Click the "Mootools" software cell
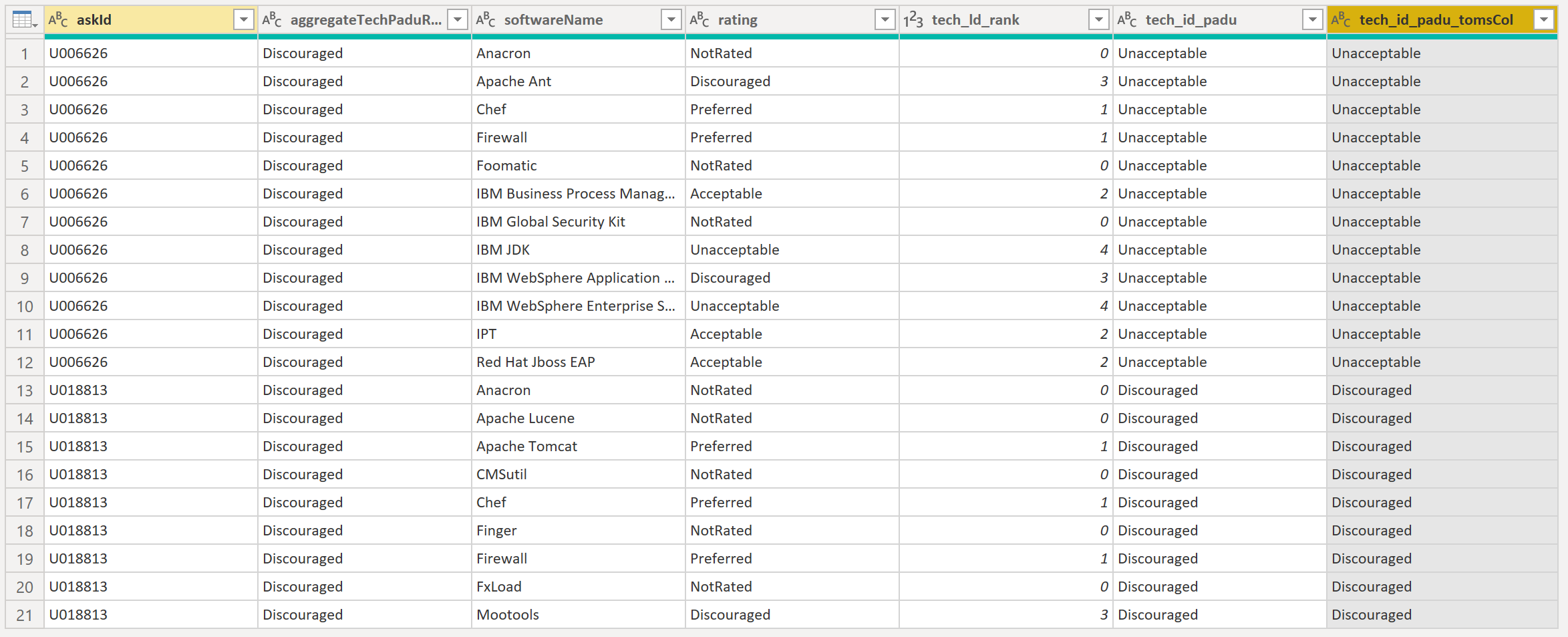The width and height of the screenshot is (1568, 637). [578, 615]
